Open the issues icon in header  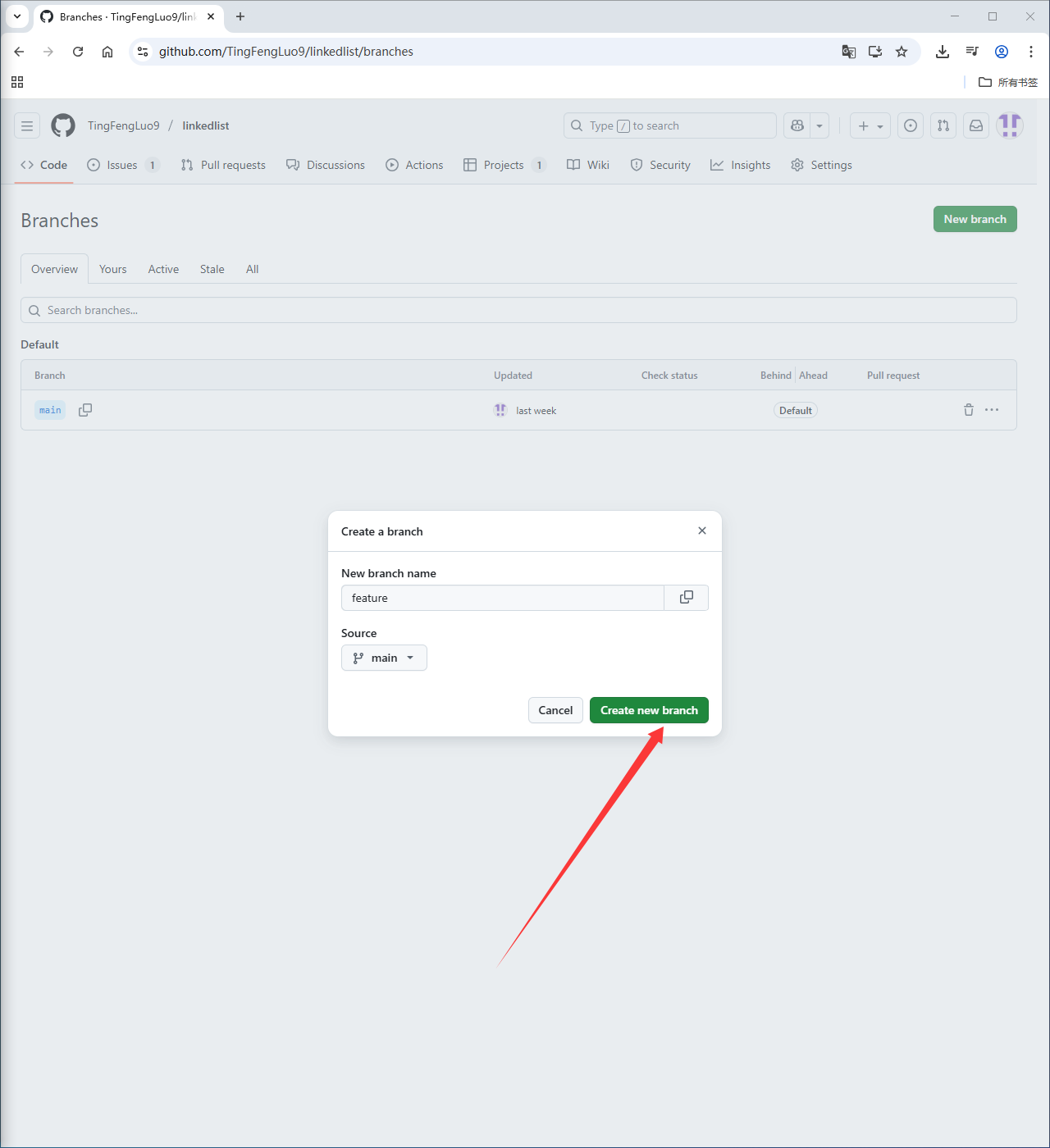tap(911, 125)
